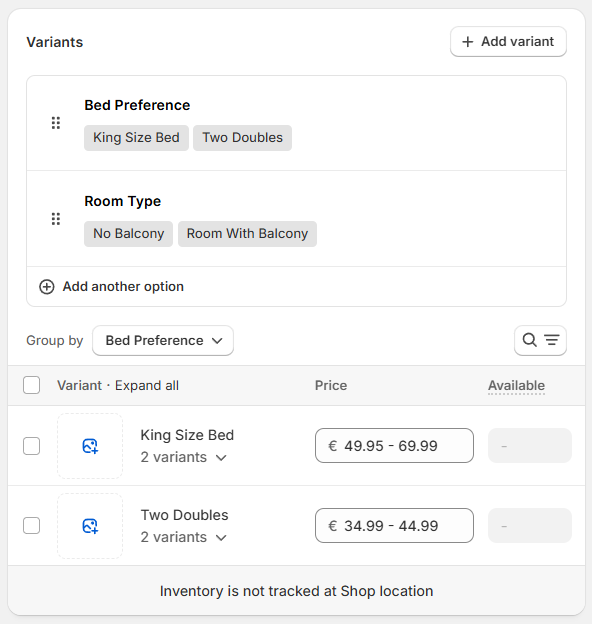Click the Available column header
This screenshot has width=592, height=624.
coord(516,386)
